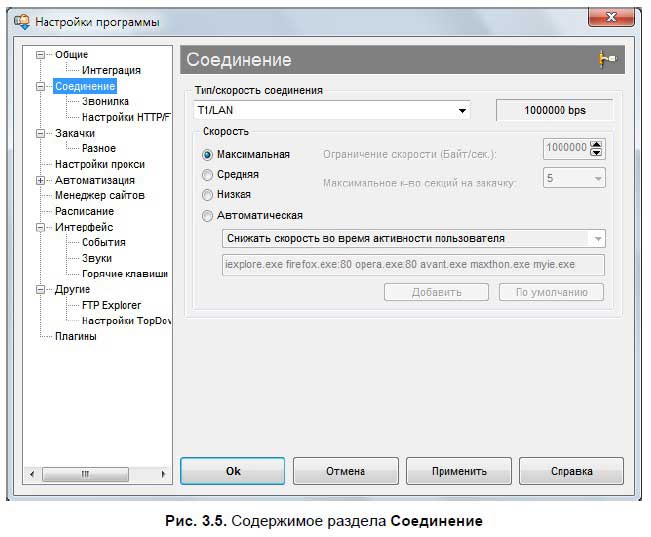Select the Автоматизация tree item
The image size is (651, 537).
95,181
